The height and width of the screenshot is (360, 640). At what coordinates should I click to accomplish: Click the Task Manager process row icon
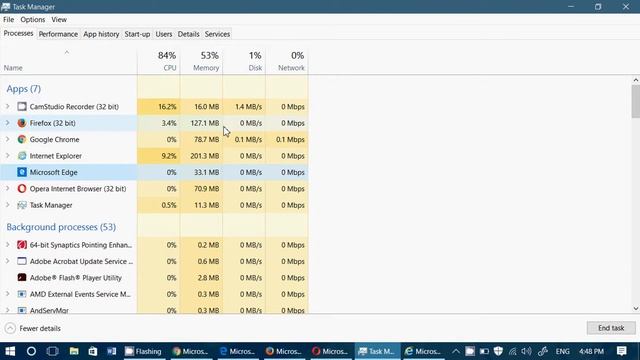pyautogui.click(x=22, y=205)
